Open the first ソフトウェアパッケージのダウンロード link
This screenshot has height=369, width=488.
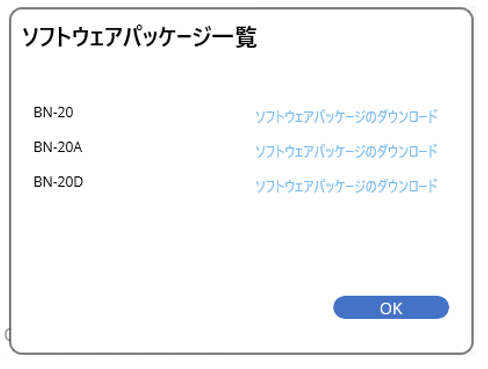click(x=346, y=117)
